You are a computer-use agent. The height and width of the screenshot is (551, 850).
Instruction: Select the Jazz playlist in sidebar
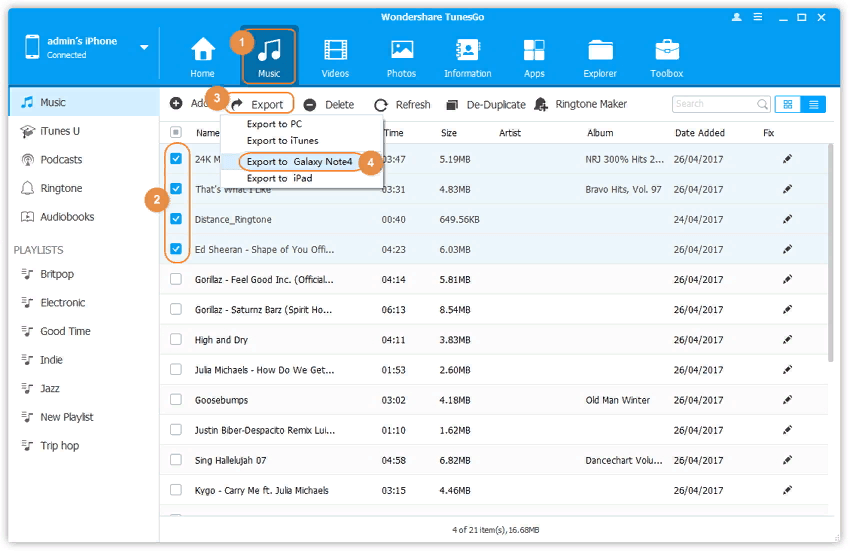tap(50, 388)
